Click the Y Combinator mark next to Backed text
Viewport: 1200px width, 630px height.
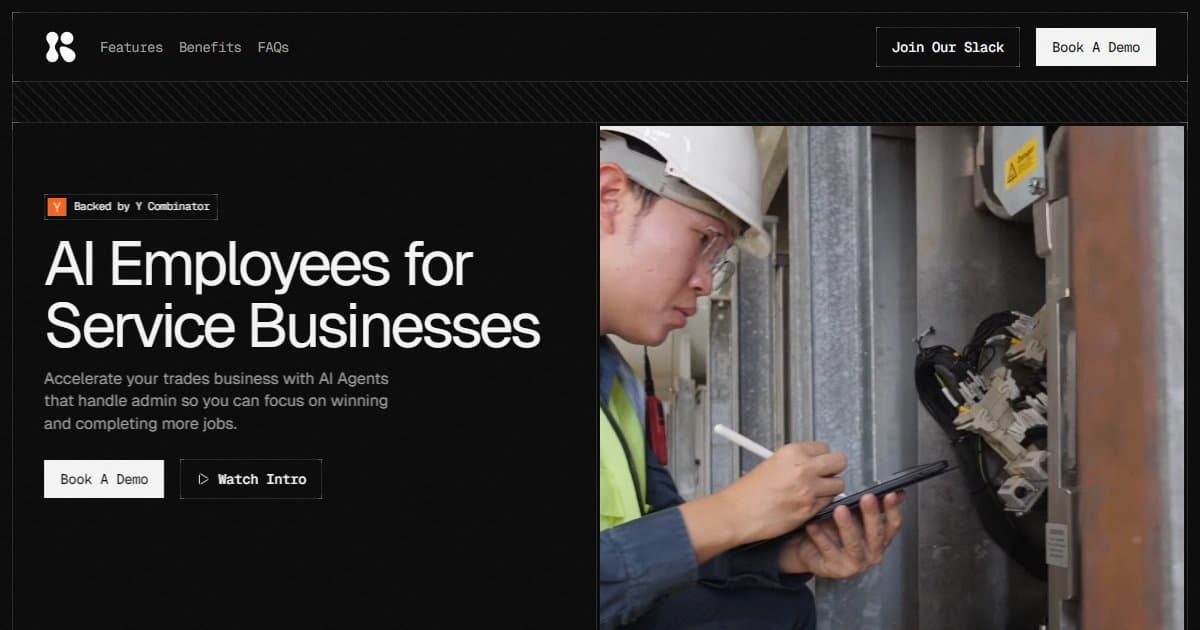click(57, 206)
